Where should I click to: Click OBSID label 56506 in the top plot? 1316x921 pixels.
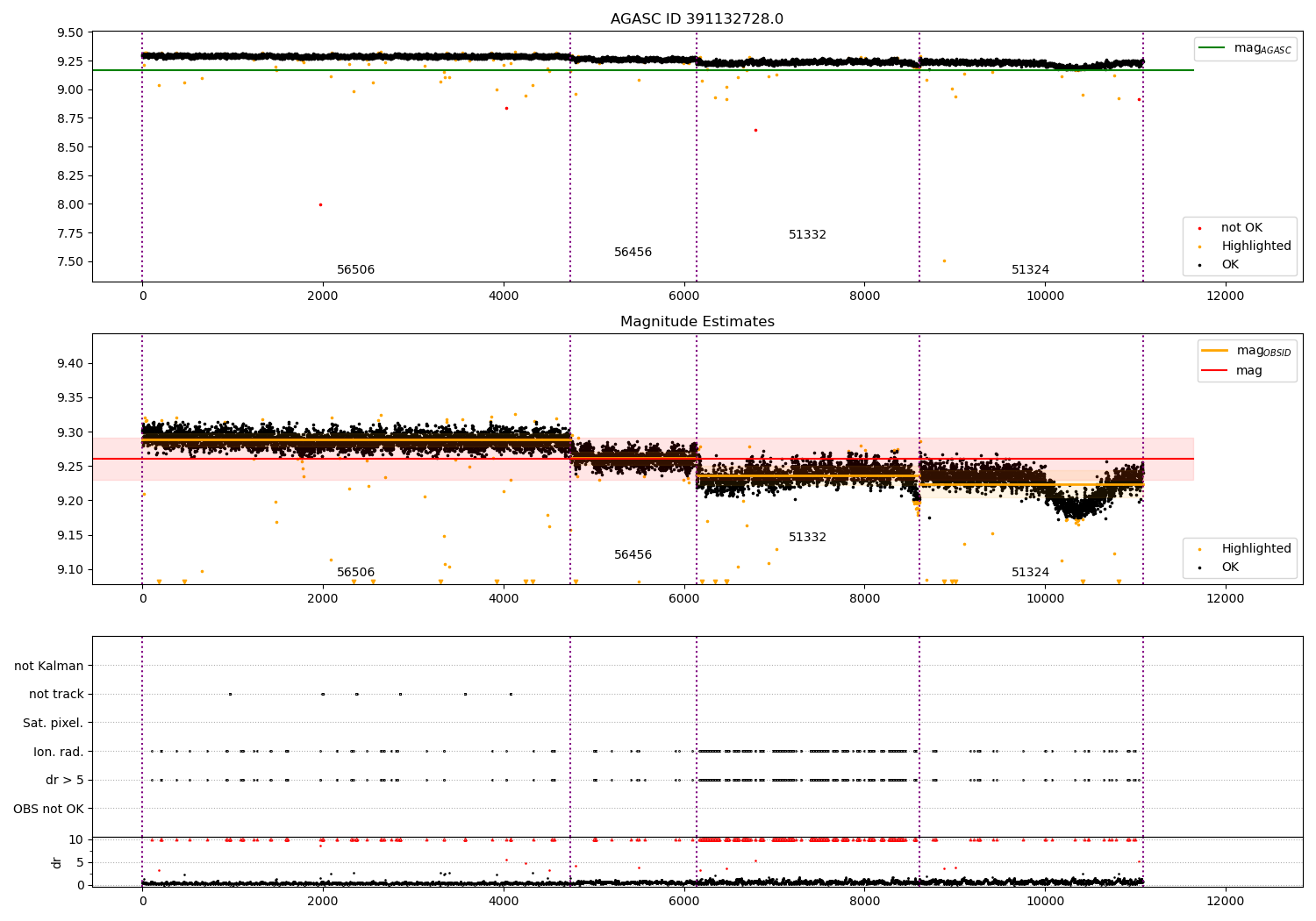click(x=355, y=270)
